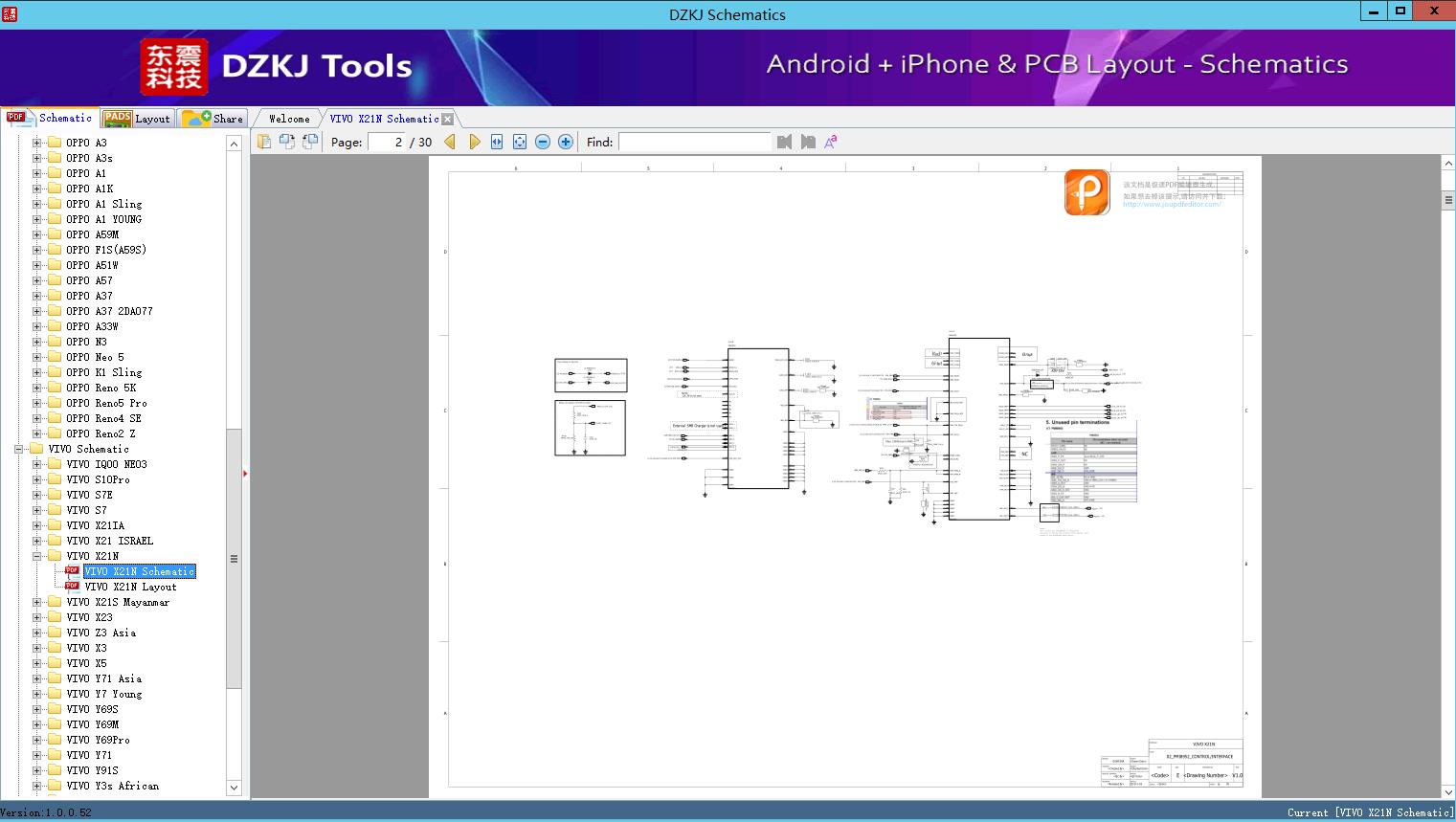Select the VIVO X21N Schematic document tab
The height and width of the screenshot is (822, 1456).
[x=385, y=119]
